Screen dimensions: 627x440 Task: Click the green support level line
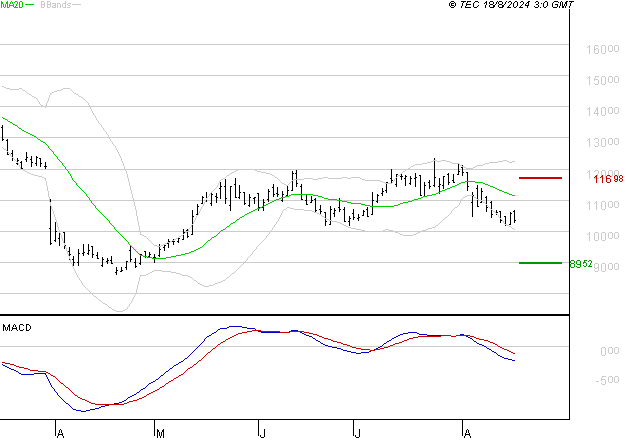click(540, 263)
